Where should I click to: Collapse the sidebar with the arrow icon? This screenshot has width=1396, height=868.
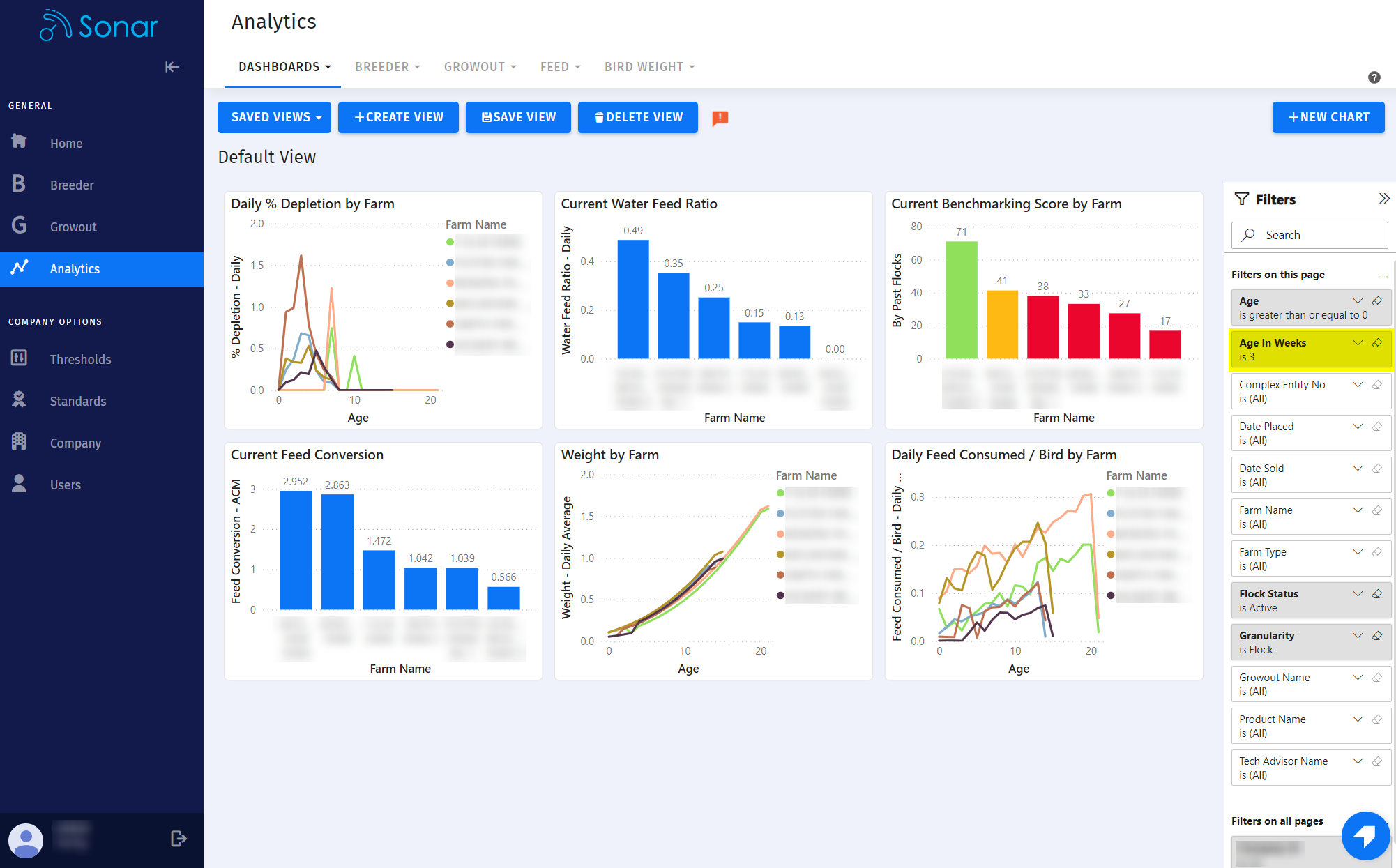click(x=172, y=67)
